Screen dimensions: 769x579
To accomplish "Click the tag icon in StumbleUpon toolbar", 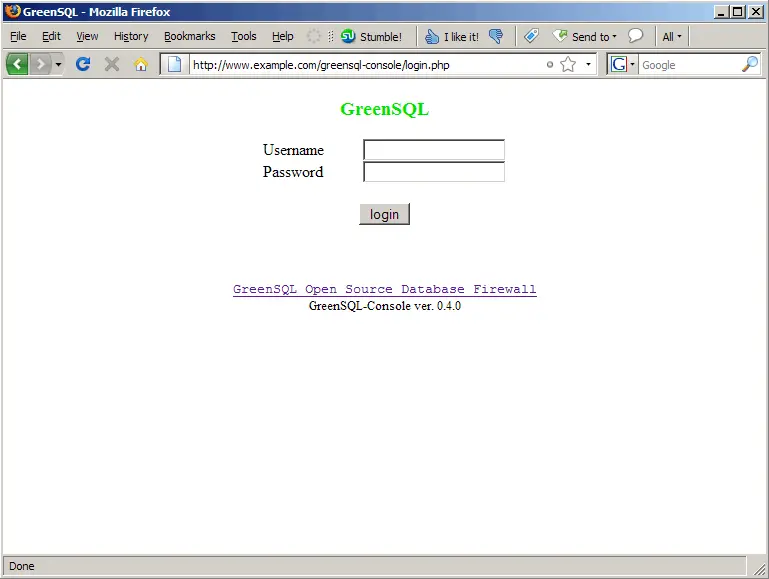I will point(531,36).
